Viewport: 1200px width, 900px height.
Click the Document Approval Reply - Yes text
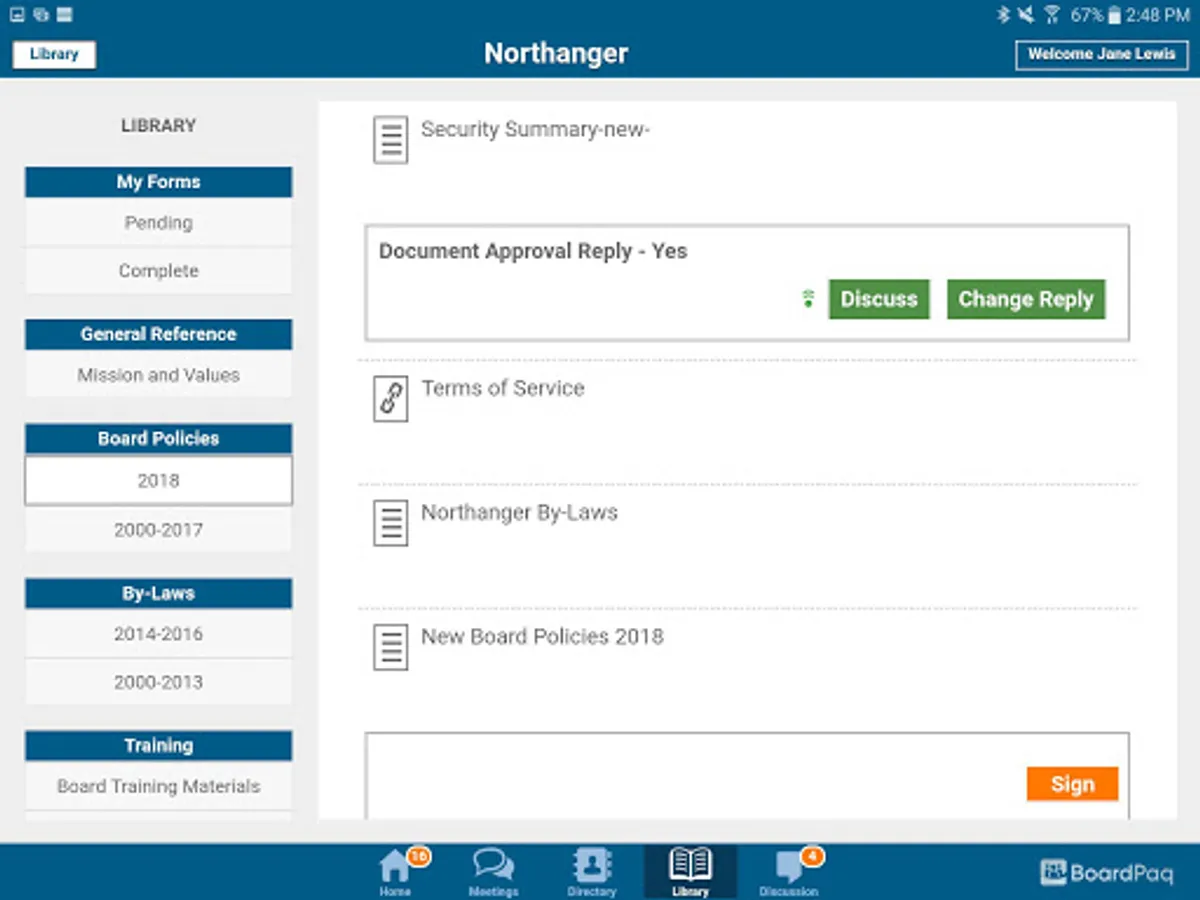[533, 251]
